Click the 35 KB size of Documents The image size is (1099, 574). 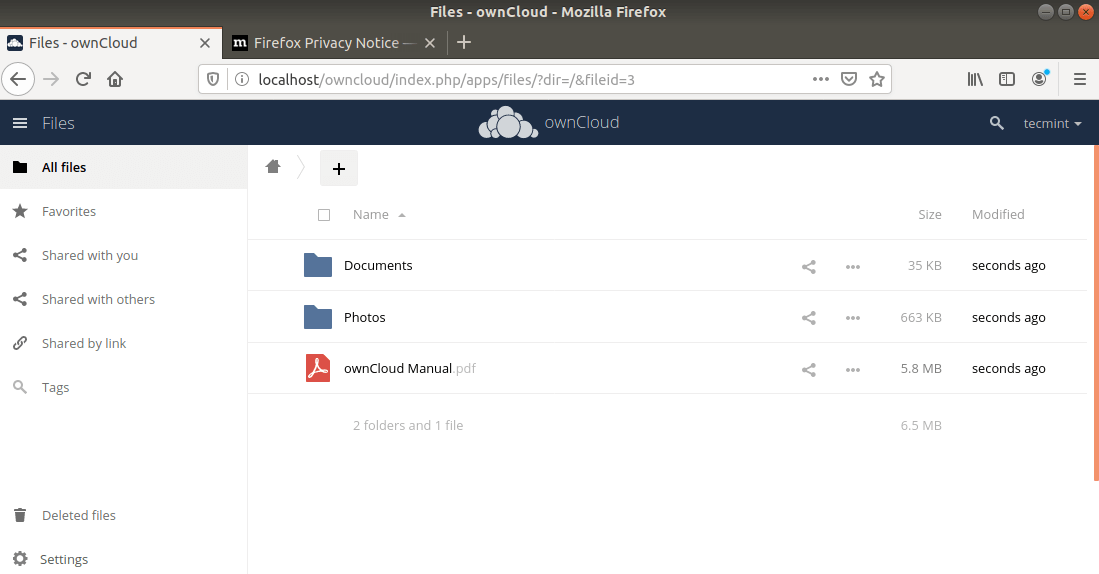924,266
